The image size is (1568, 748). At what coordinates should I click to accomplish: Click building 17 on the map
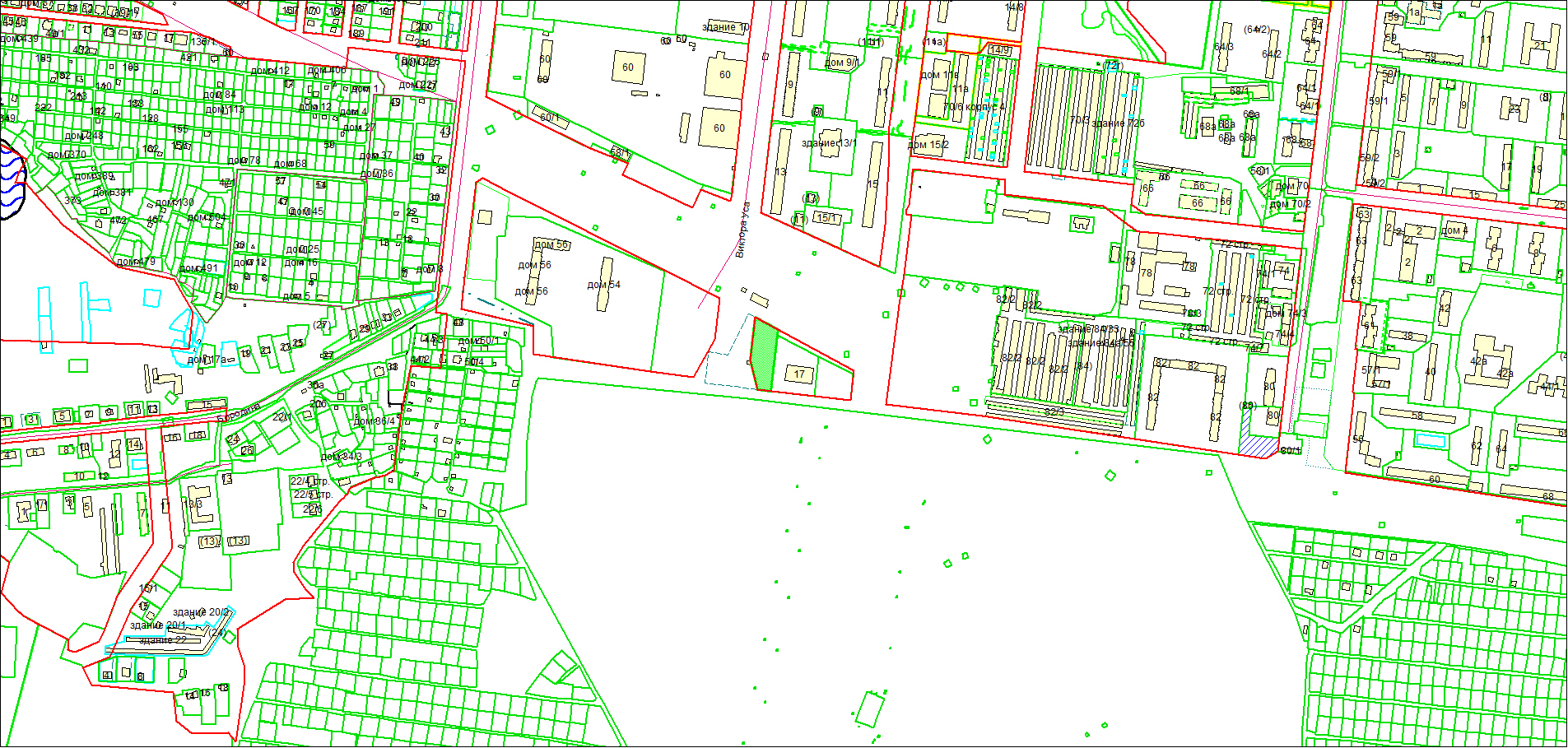(798, 374)
